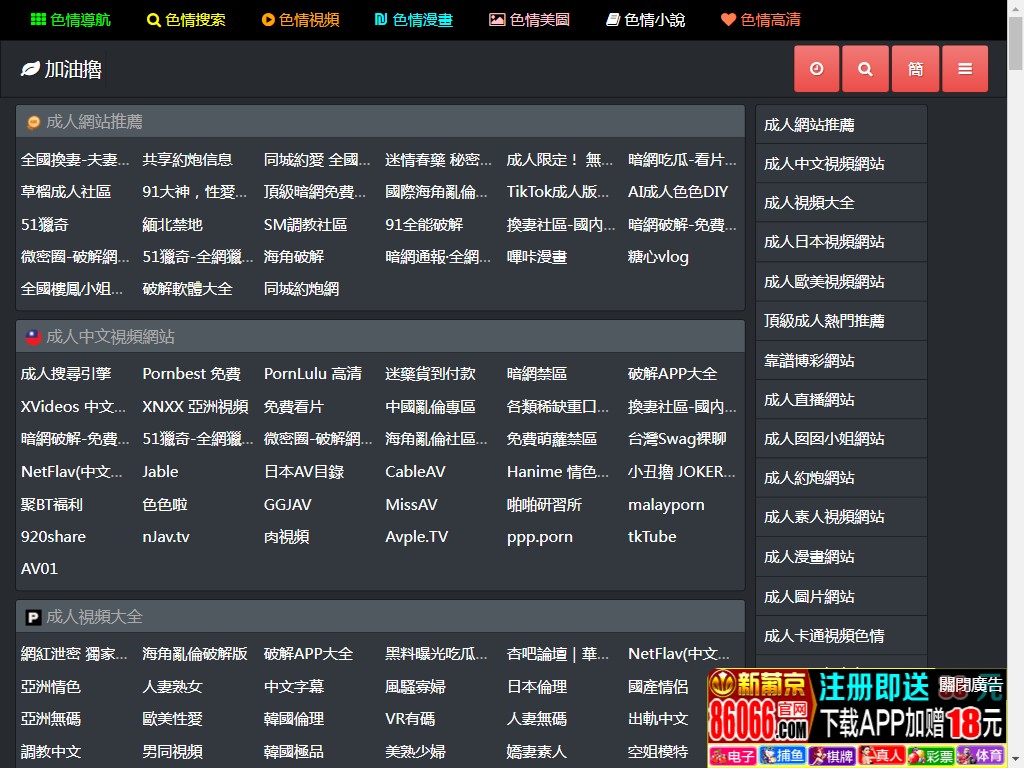This screenshot has height=768, width=1024.
Task: Open the Avple.TV link
Action: tap(417, 537)
